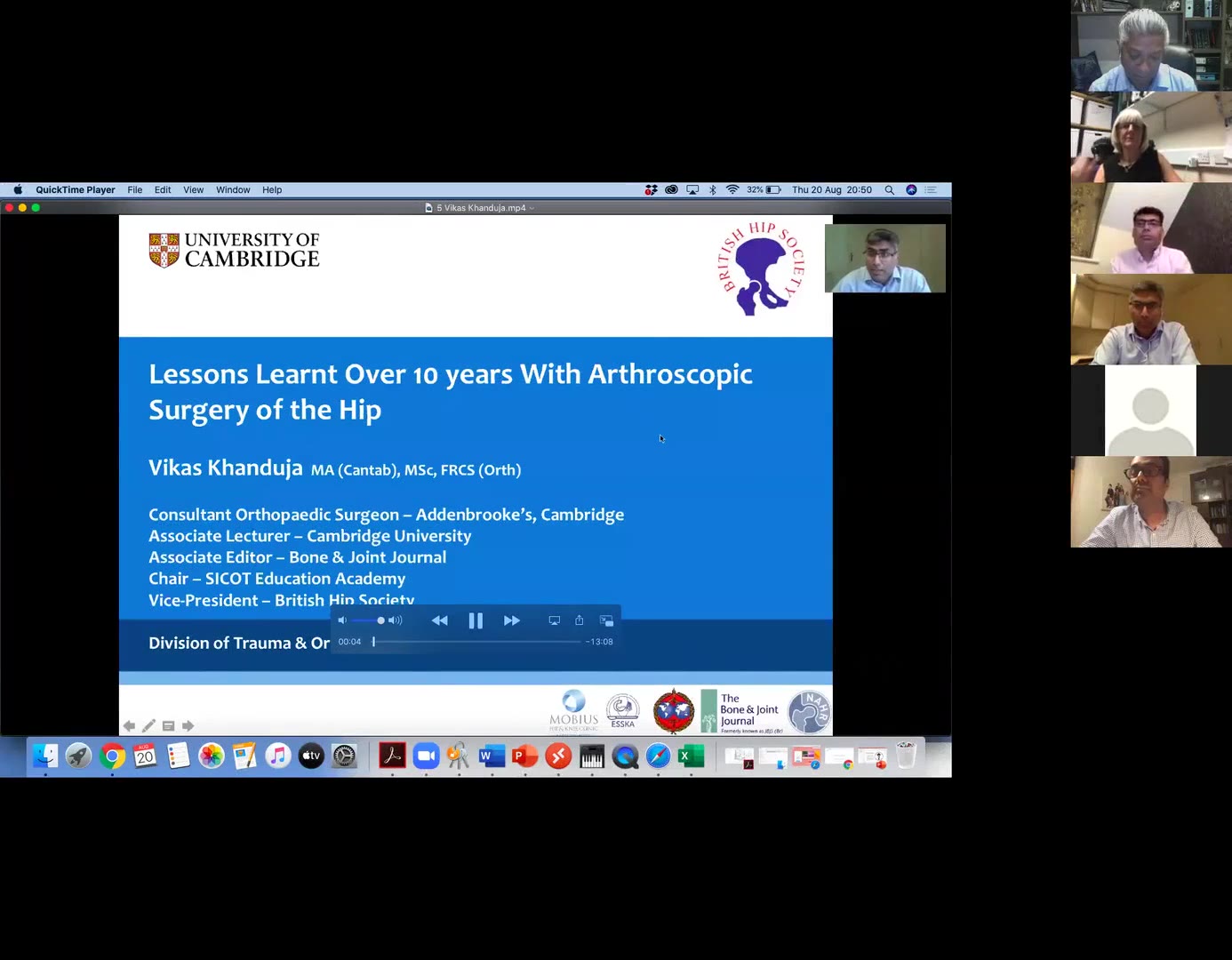Open Reminders from the Dock
The height and width of the screenshot is (960, 1232).
pos(179,756)
